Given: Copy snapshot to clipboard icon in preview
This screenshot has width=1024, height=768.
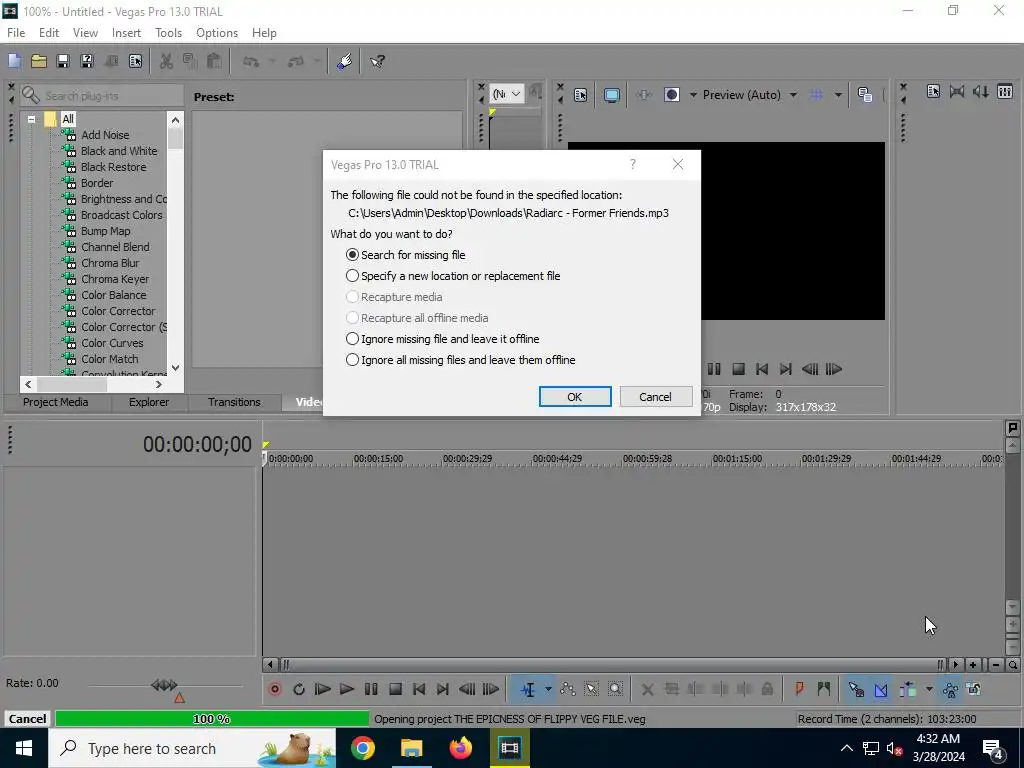Looking at the screenshot, I should [865, 95].
